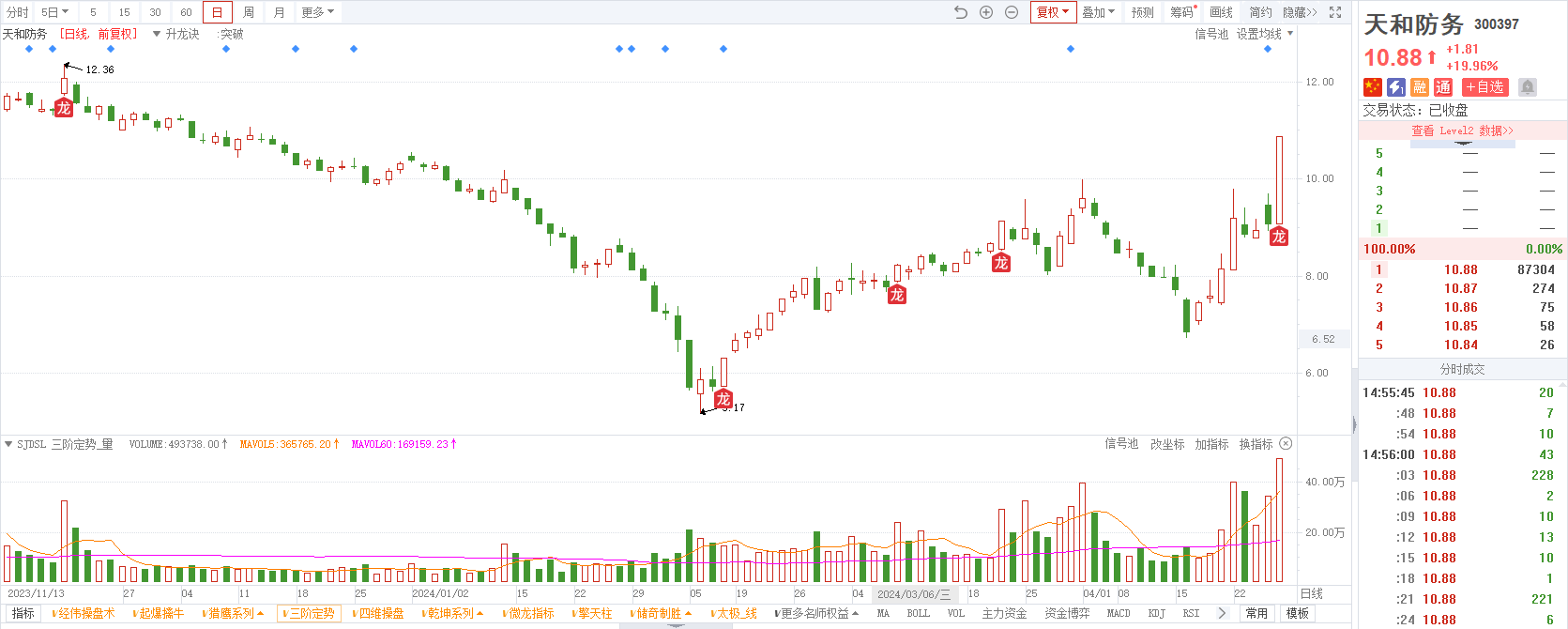Zoom in the K-line chart with plus icon

(x=986, y=12)
